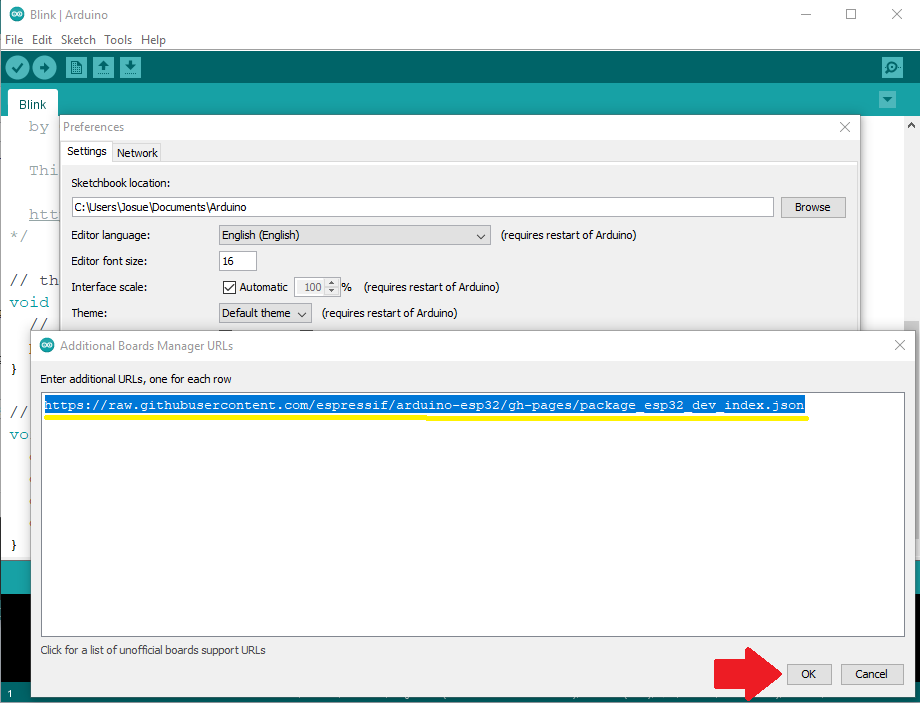Increase the interface scale percentage
The height and width of the screenshot is (703, 920).
point(332,283)
